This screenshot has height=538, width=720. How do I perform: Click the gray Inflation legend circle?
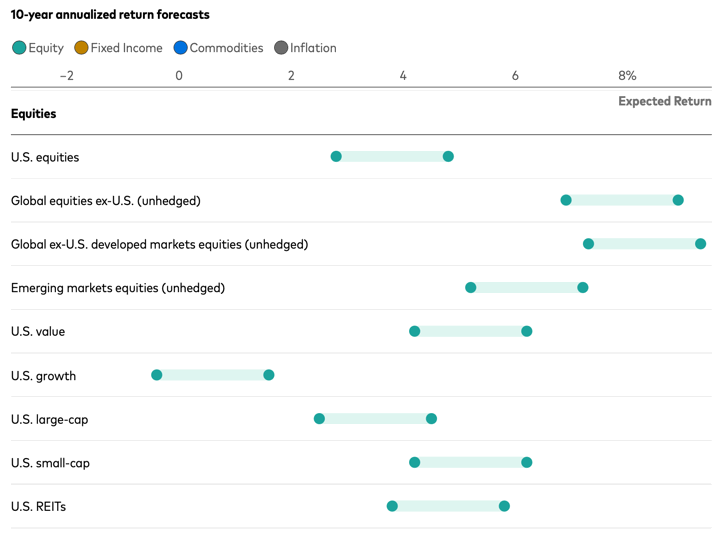tap(281, 48)
